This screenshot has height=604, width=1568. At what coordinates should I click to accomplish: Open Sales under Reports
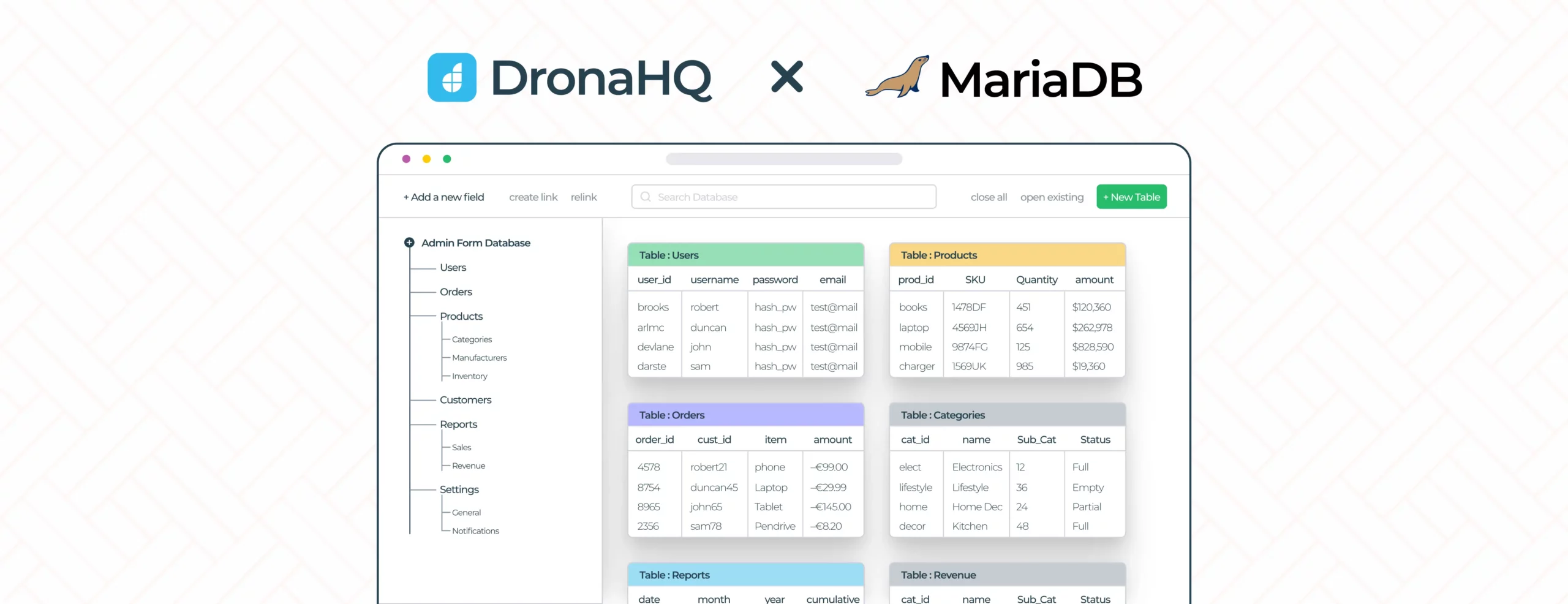(461, 447)
